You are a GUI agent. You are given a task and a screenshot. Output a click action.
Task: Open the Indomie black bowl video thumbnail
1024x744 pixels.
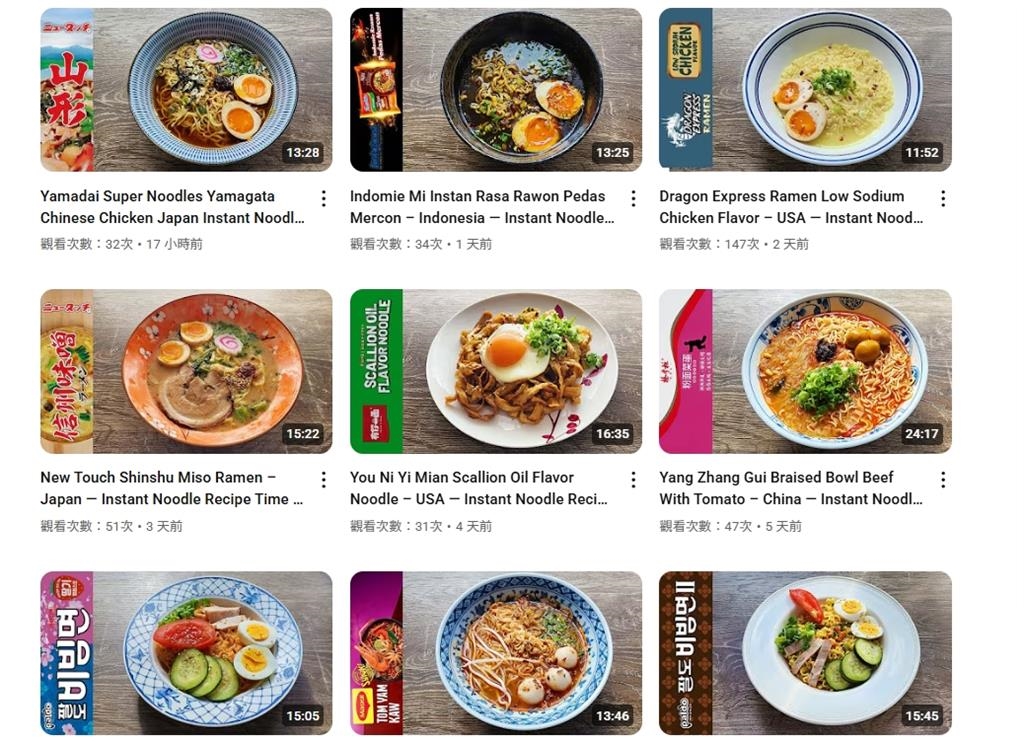[496, 89]
